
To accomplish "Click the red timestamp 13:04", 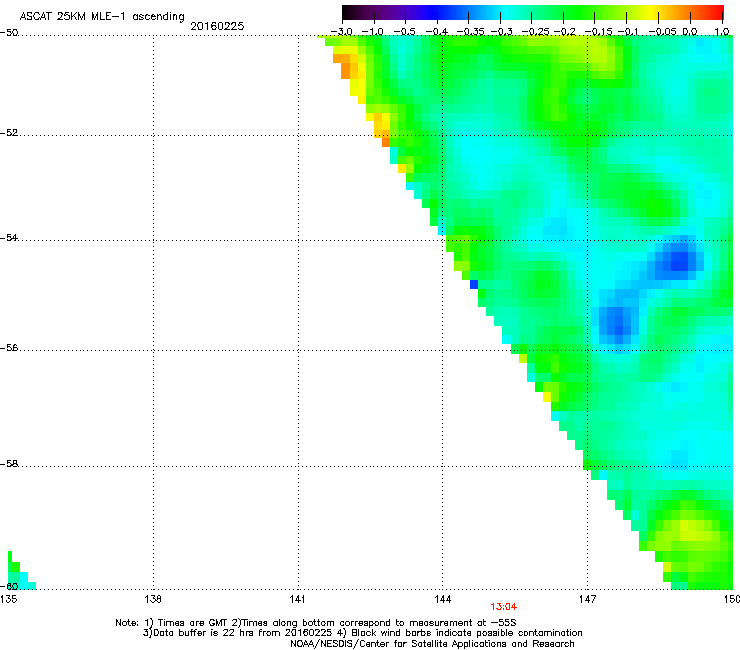I will (504, 607).
